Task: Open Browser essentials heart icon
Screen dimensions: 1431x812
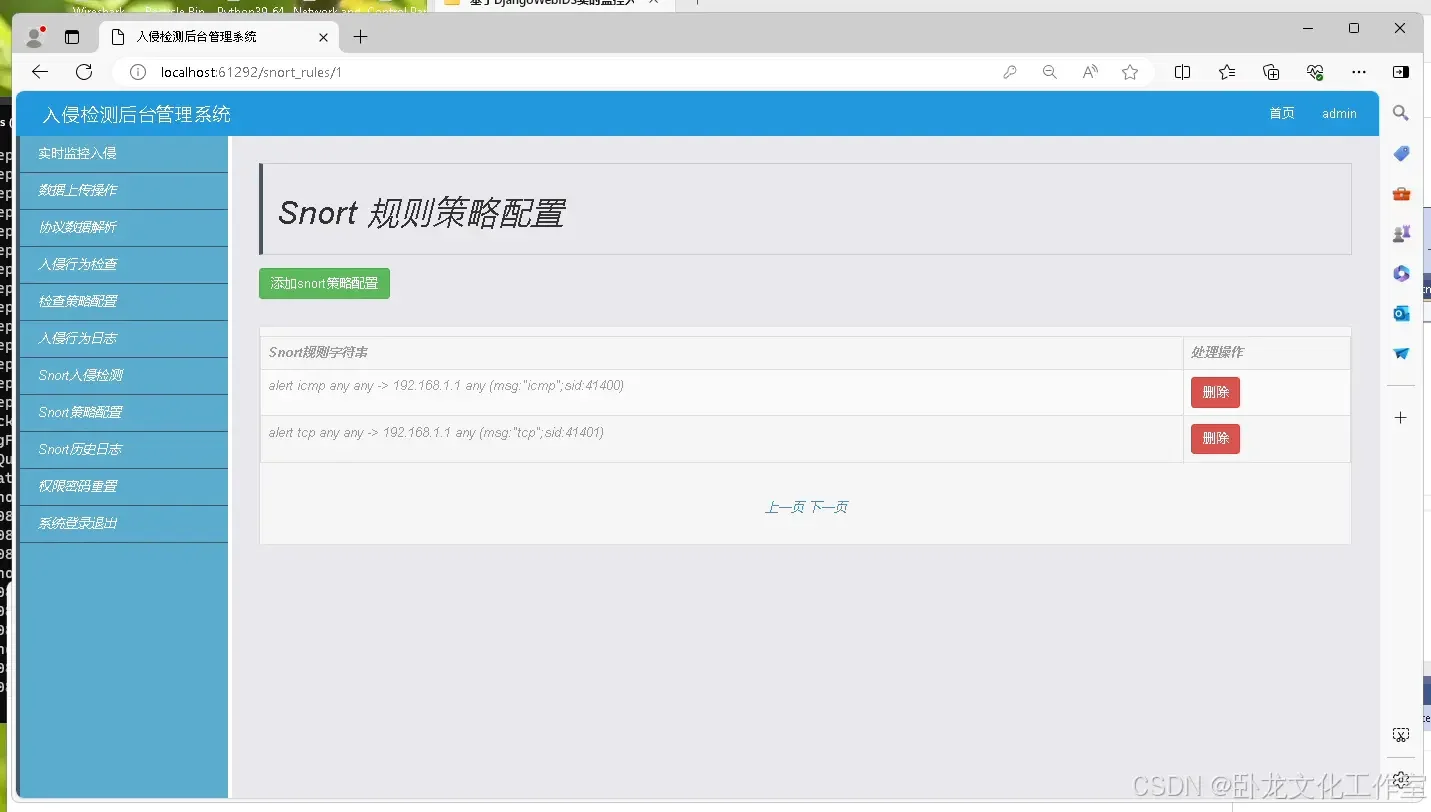Action: pos(1315,72)
